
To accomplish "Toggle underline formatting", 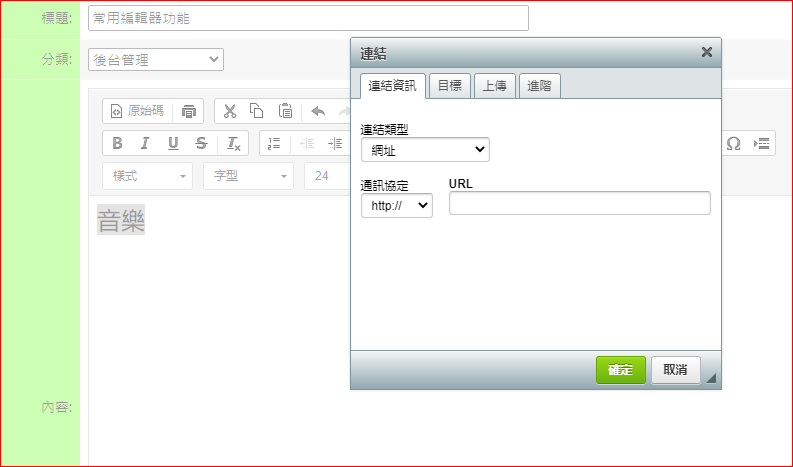I will [x=173, y=143].
